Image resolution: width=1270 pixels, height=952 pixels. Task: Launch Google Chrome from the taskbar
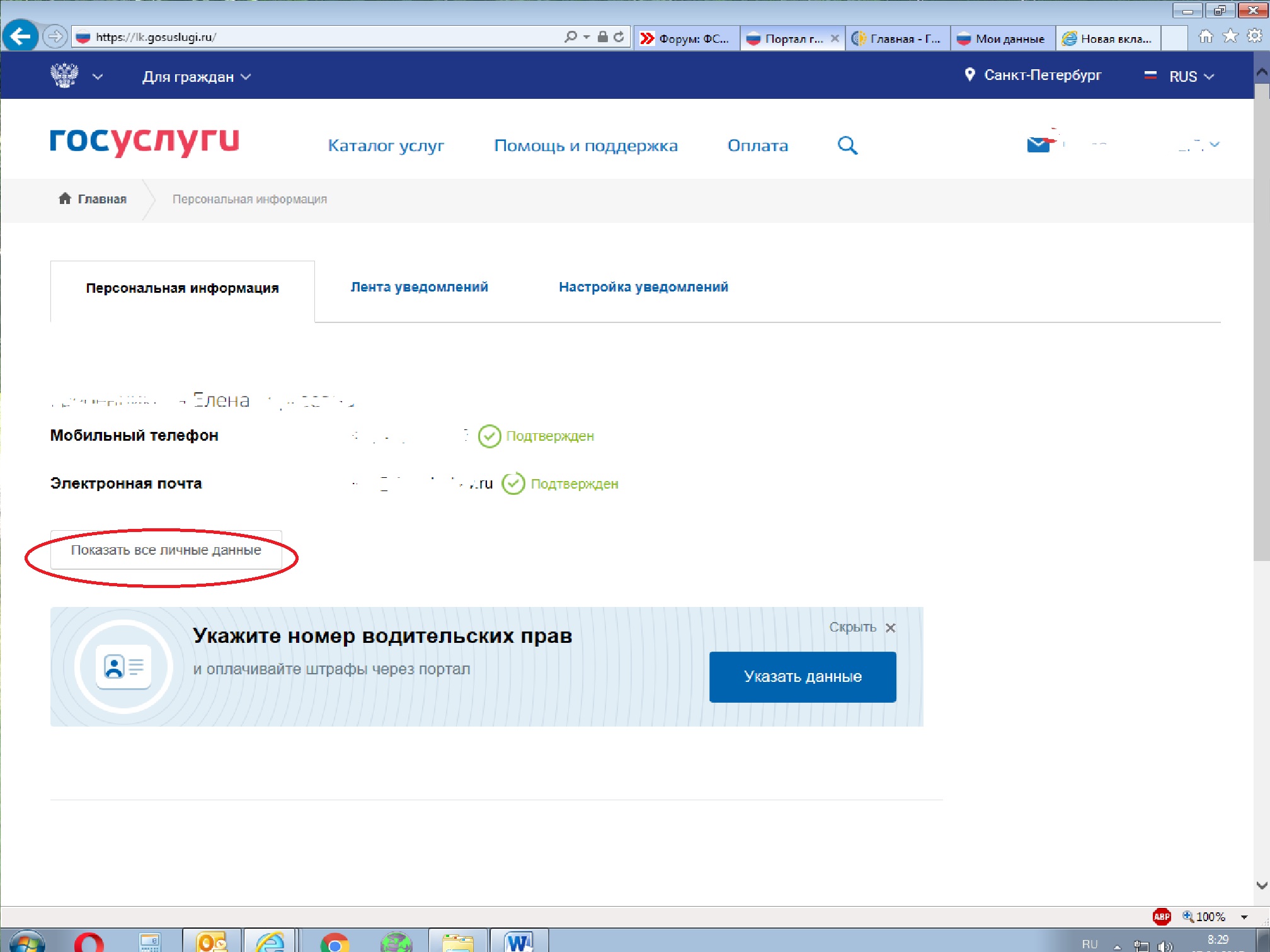(x=335, y=942)
